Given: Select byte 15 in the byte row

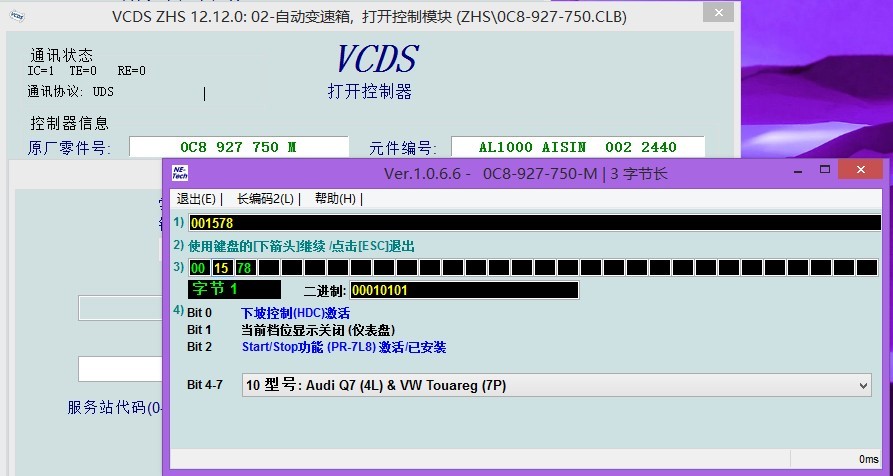Looking at the screenshot, I should (222, 268).
